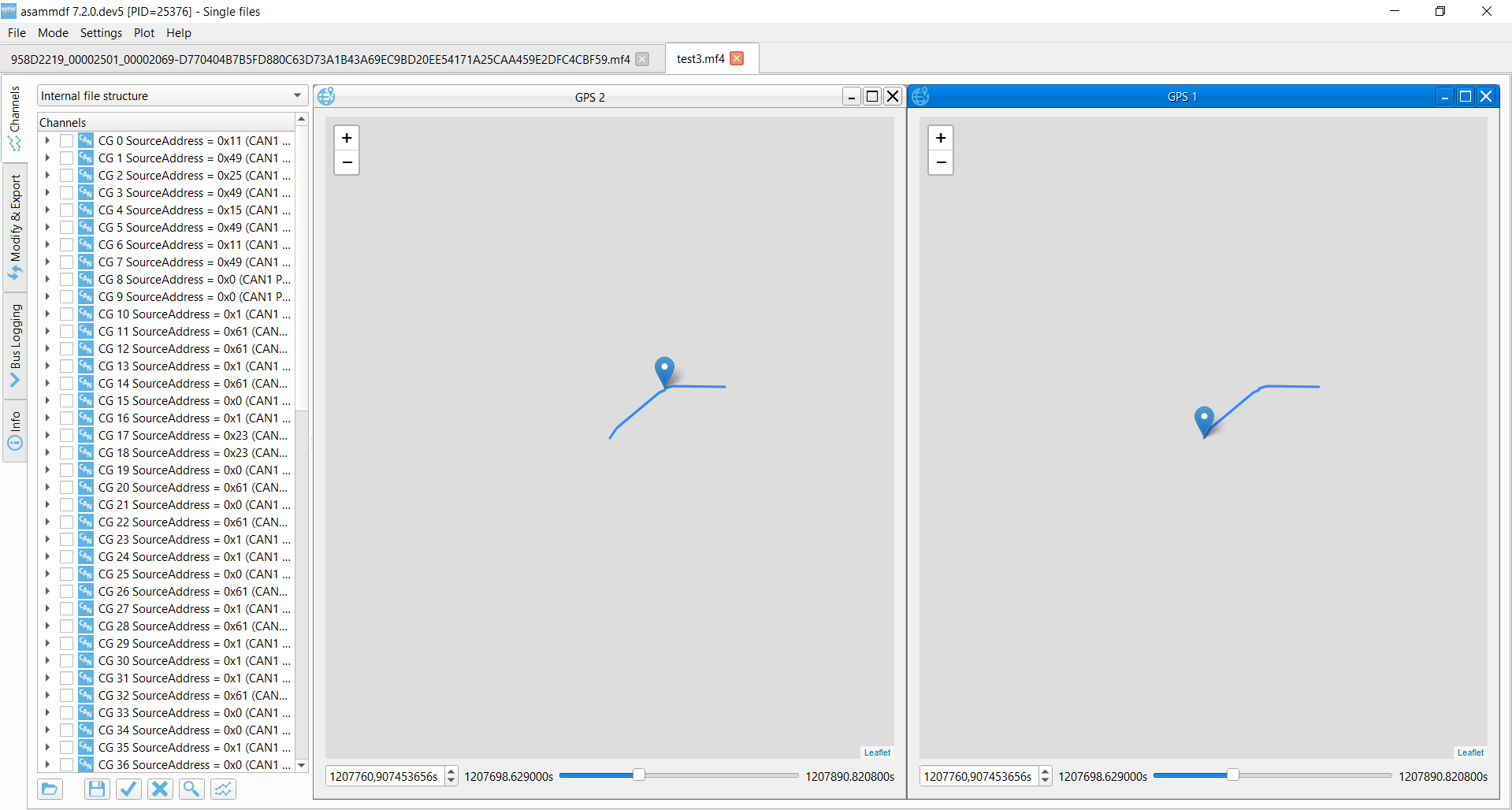Check the CG 8 SourceAddress 0x0 checkbox
Screen dimensions: 1512x810
tap(66, 279)
